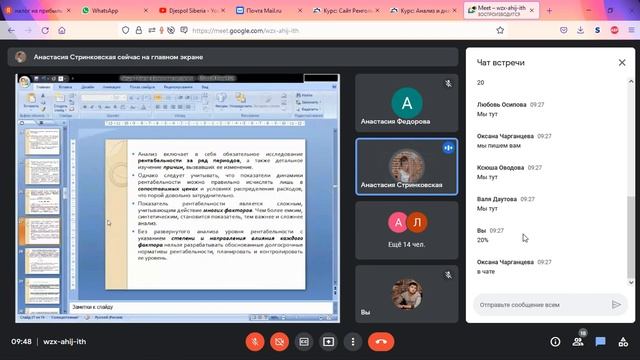Click the site lock icon in address bar
Screen dimensions: 640x360
click(x=139, y=30)
